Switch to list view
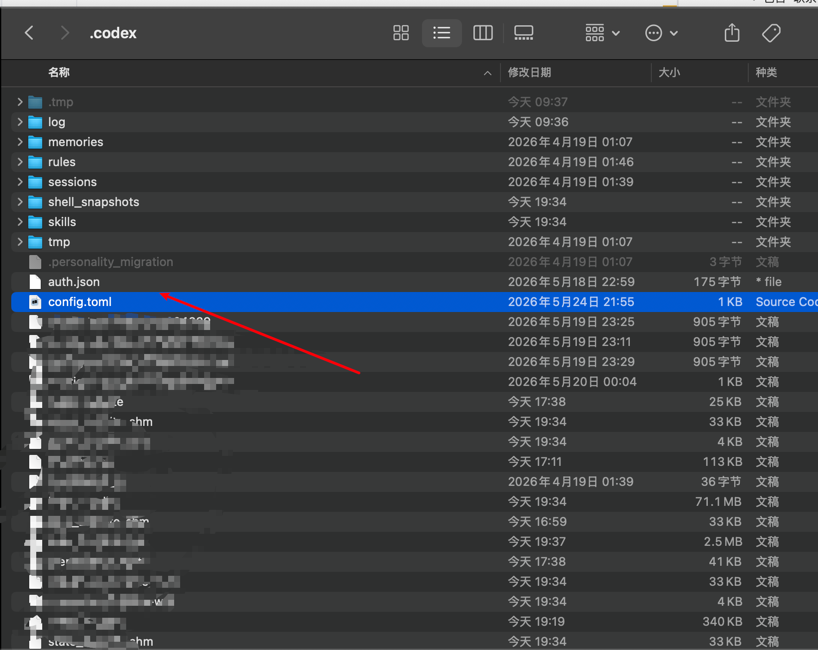818x650 pixels. point(441,33)
